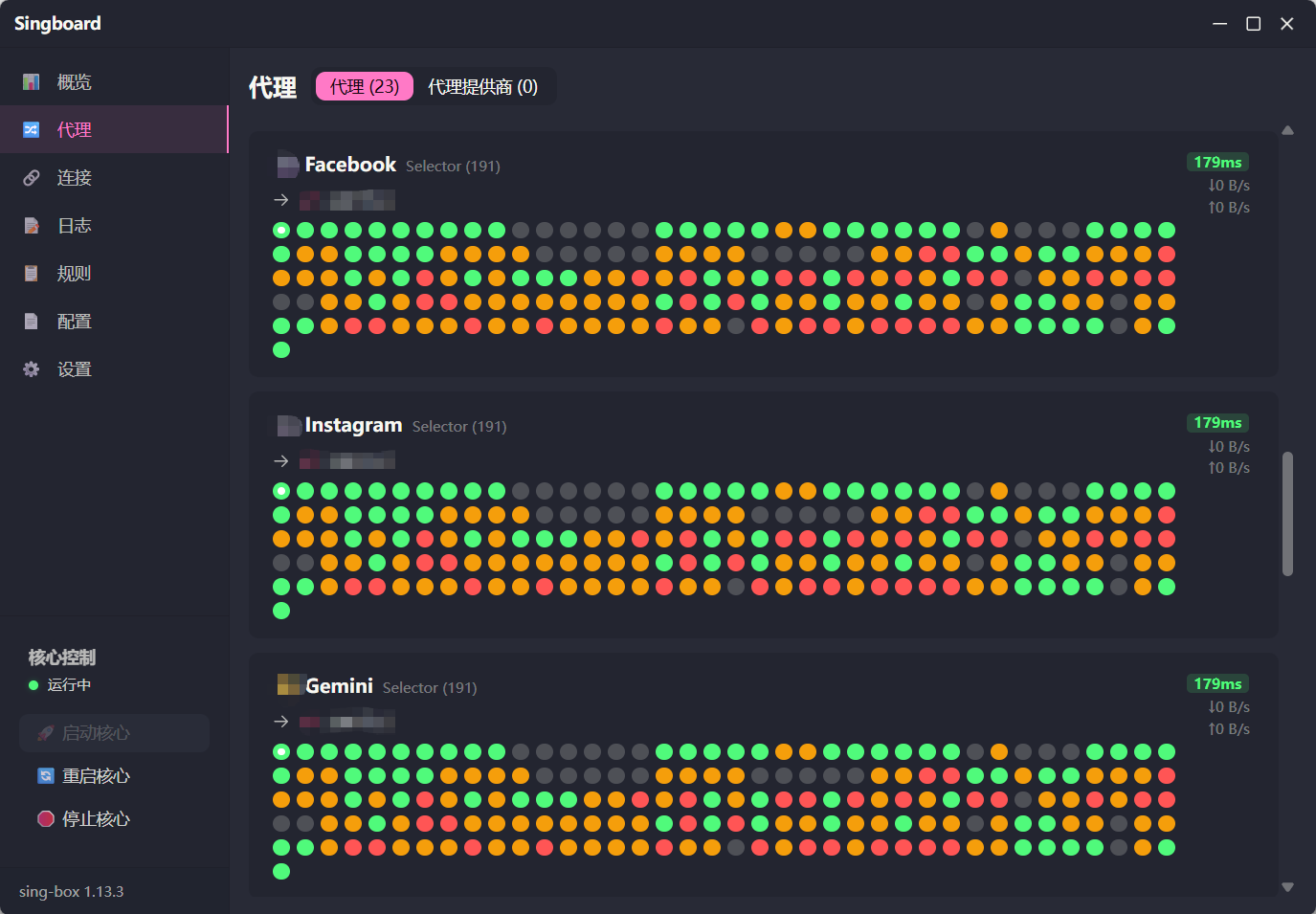Click the red stop icon beside 停止核心
Viewport: 1316px width, 914px height.
coord(45,819)
